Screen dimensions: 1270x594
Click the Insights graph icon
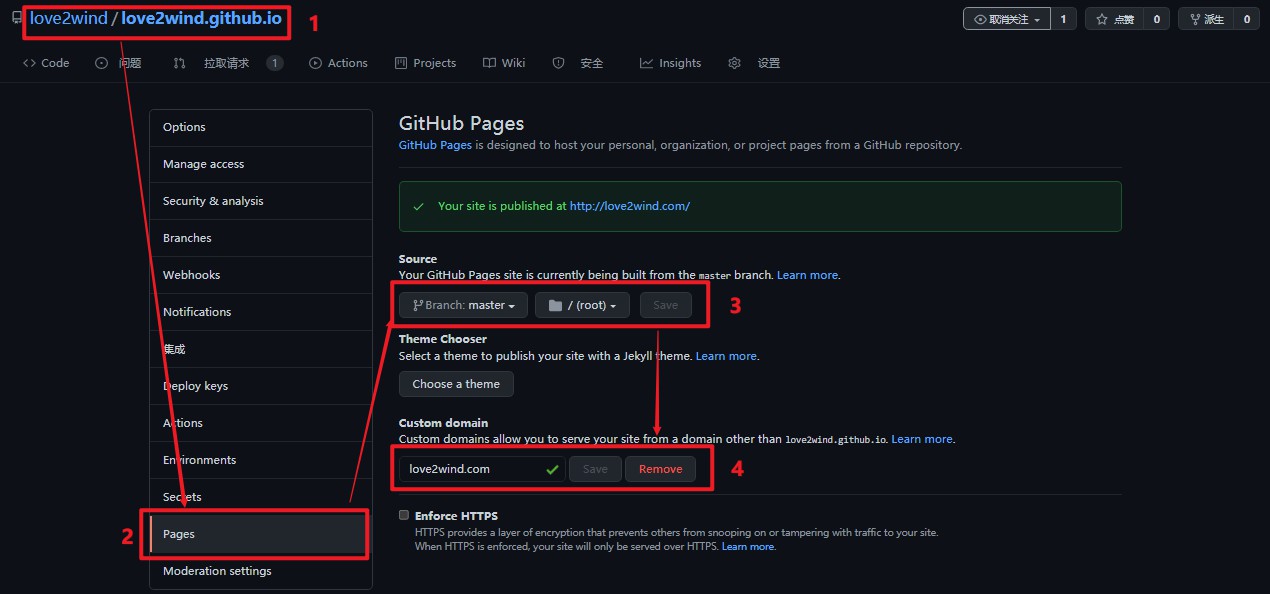point(647,63)
